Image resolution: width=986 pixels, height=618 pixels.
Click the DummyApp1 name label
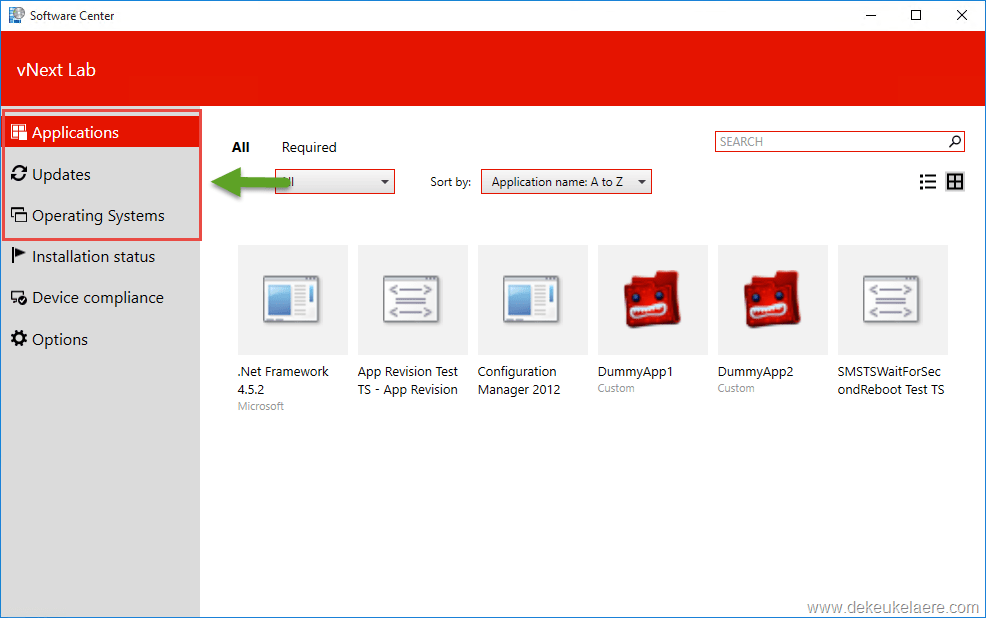point(635,372)
